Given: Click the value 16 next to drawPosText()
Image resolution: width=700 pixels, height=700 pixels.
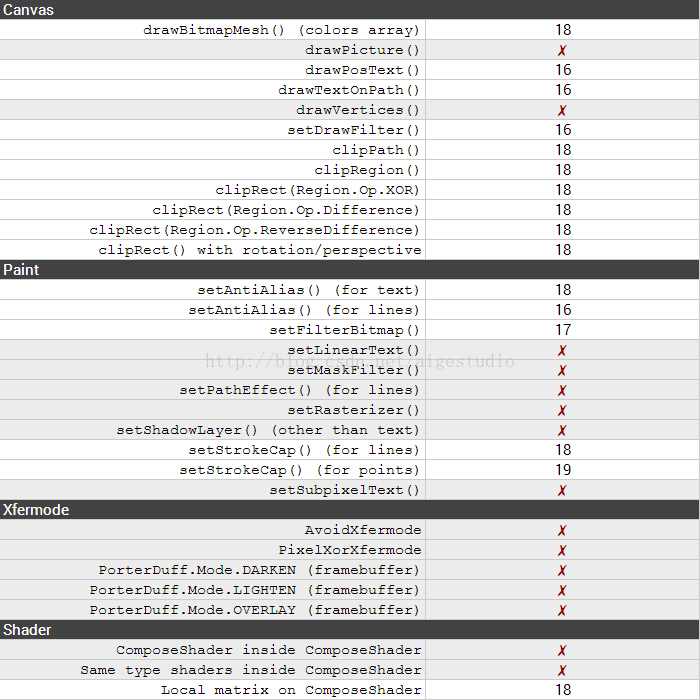Looking at the screenshot, I should (x=563, y=70).
